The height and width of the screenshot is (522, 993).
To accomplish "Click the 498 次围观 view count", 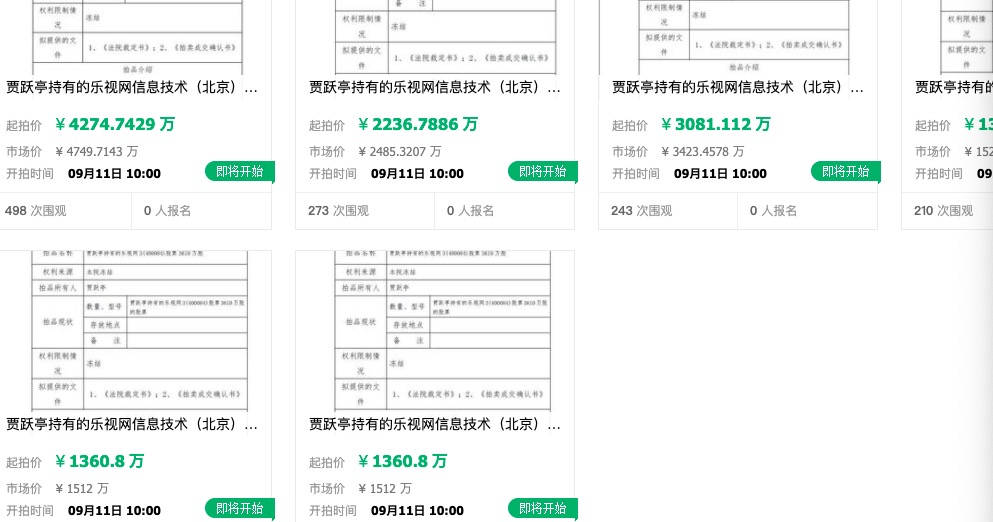I will pyautogui.click(x=35, y=211).
